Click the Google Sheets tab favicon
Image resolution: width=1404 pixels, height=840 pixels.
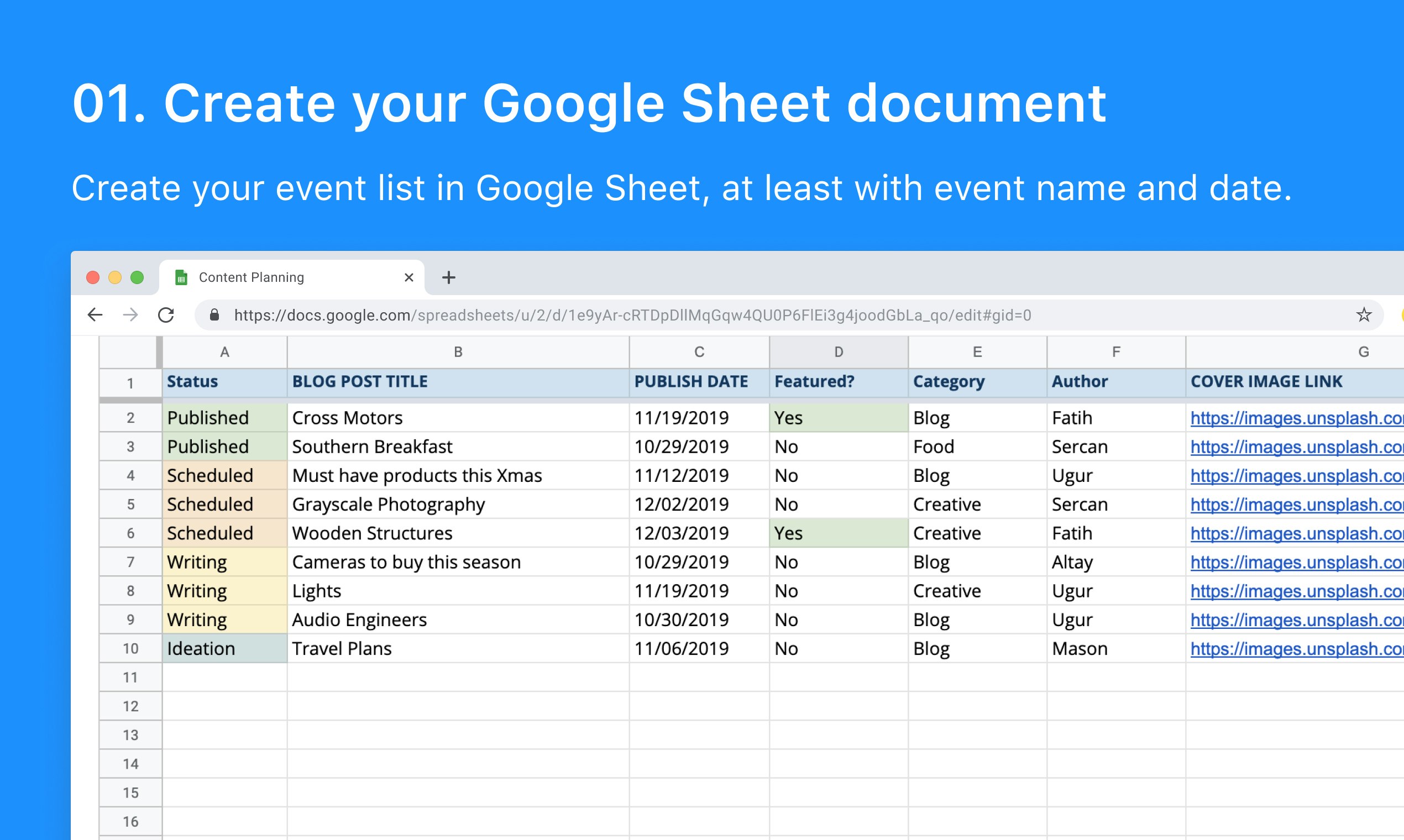pos(181,277)
